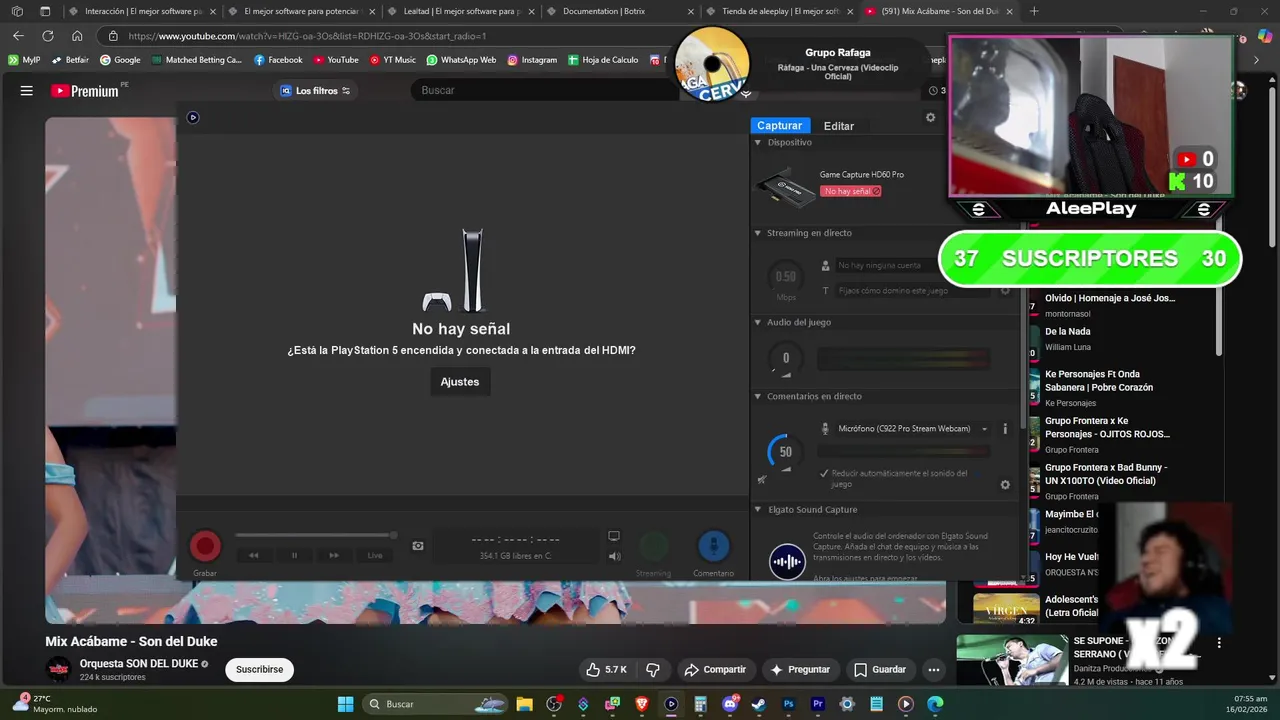Open Discord from the taskbar
Viewport: 1280px width, 720px height.
[730, 704]
